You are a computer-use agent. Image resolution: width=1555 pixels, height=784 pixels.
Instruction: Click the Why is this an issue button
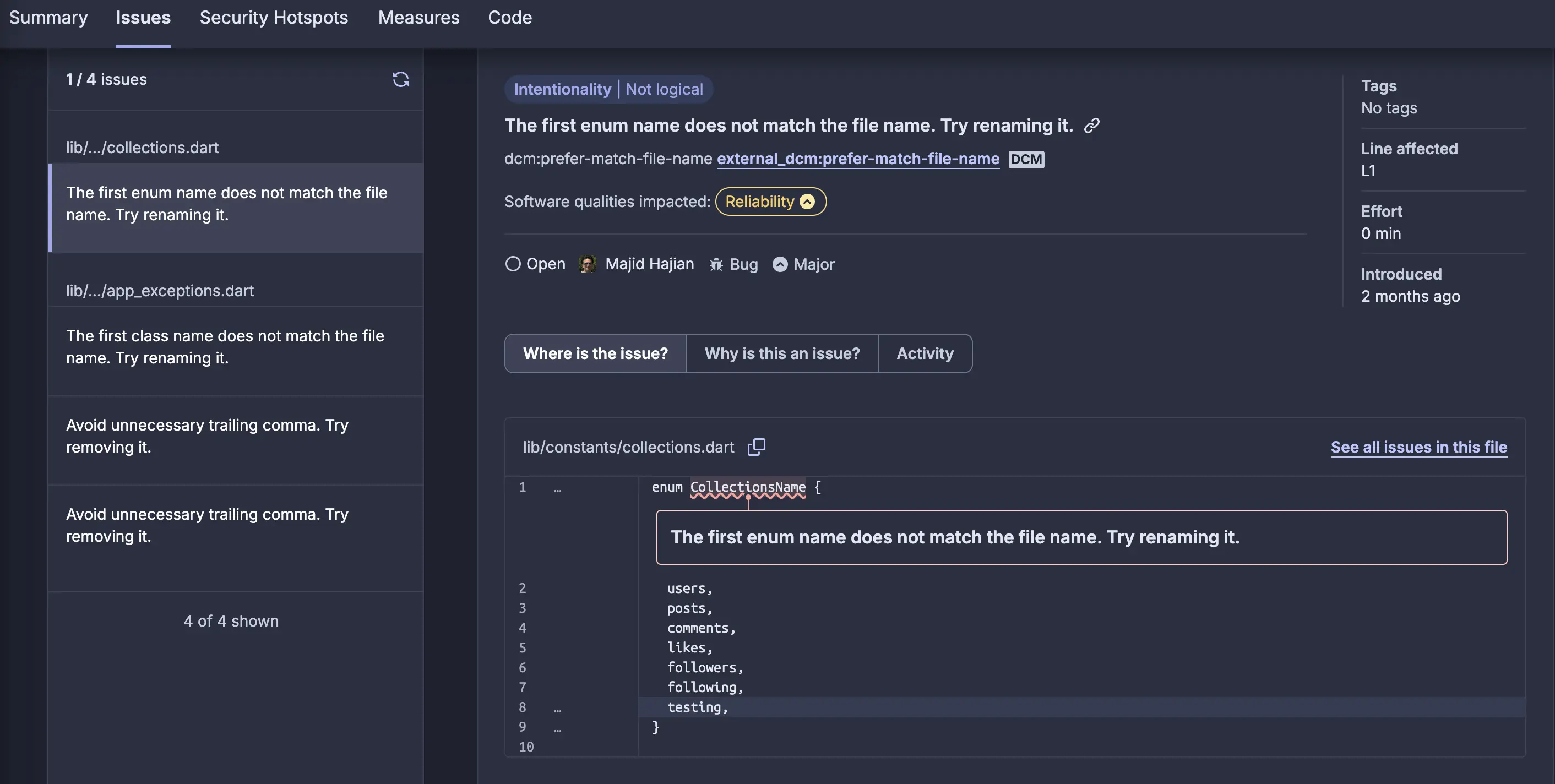(x=781, y=353)
